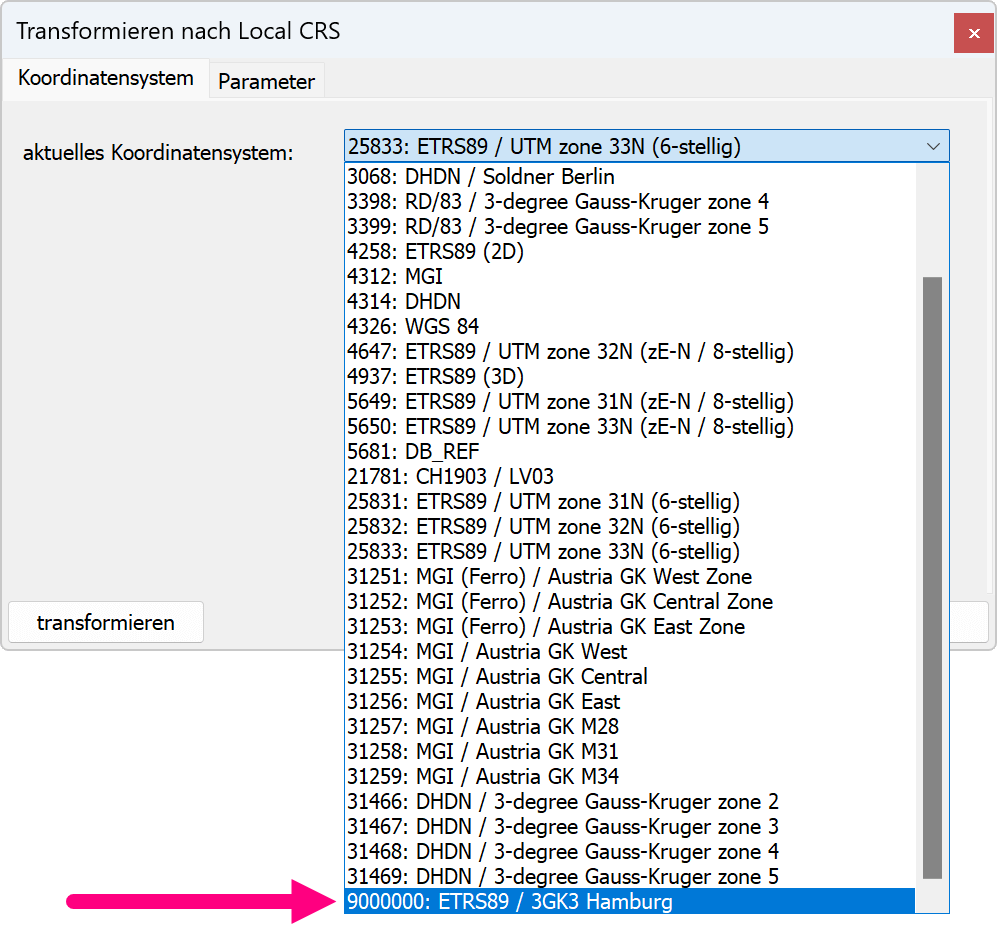
Task: Select the Koordinatensystem tab
Action: click(x=105, y=78)
